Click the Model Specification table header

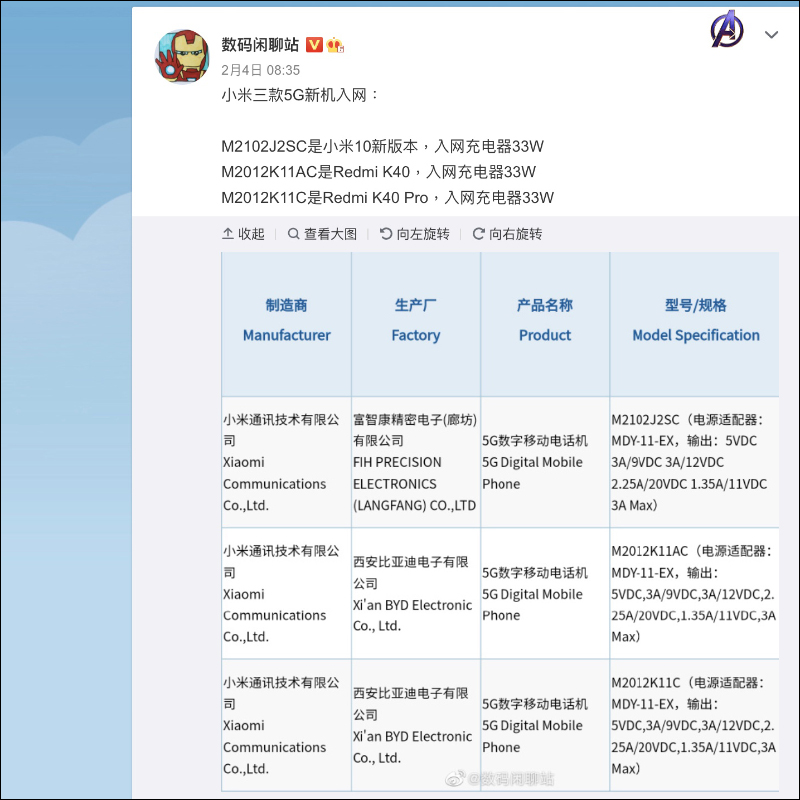pos(695,324)
